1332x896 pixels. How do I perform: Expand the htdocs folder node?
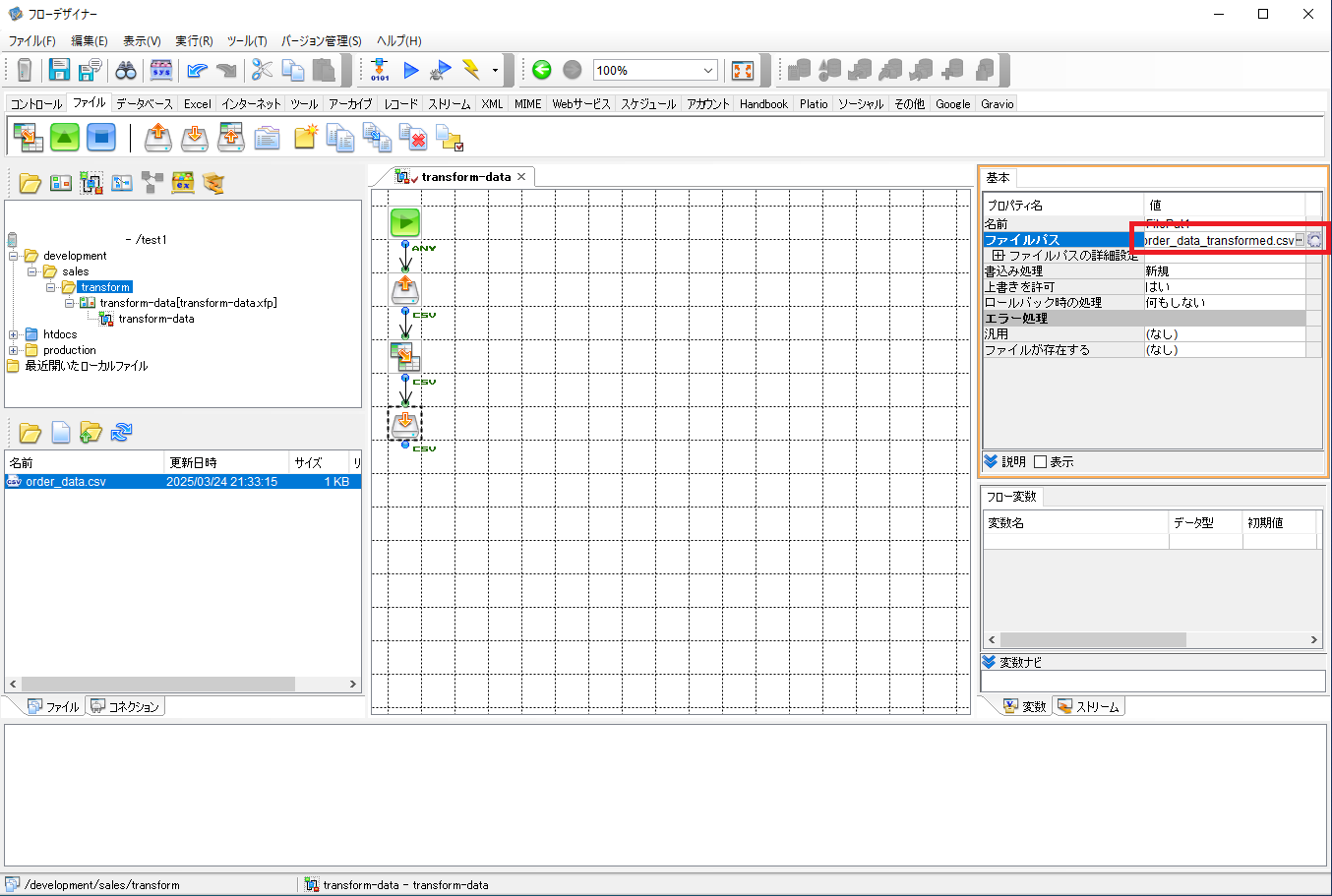[x=14, y=334]
